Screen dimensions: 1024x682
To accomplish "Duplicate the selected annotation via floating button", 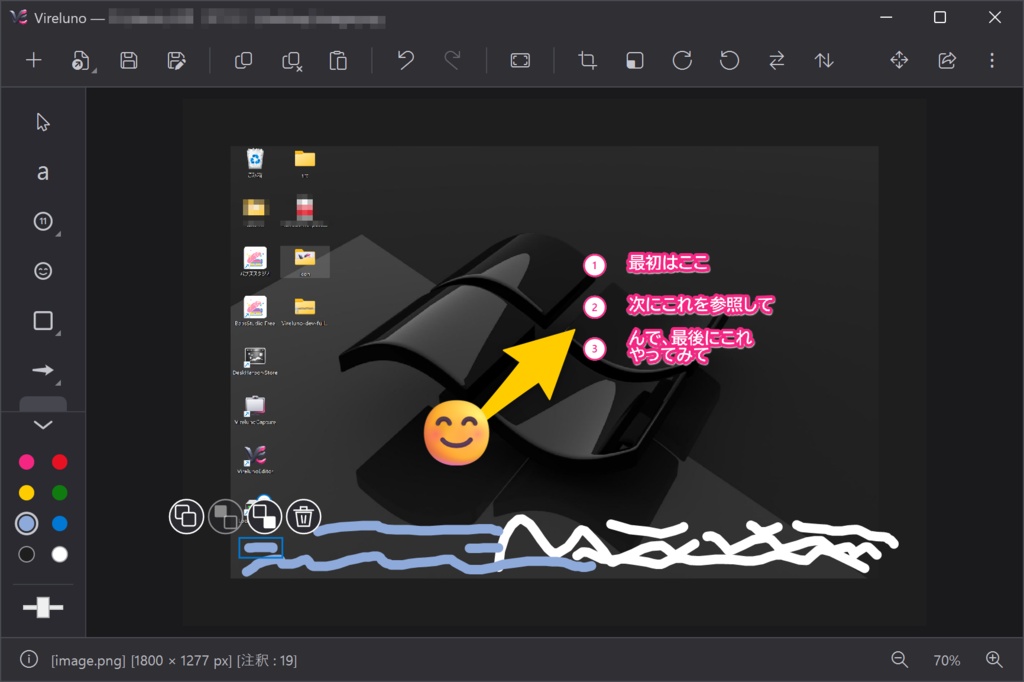I will 186,516.
